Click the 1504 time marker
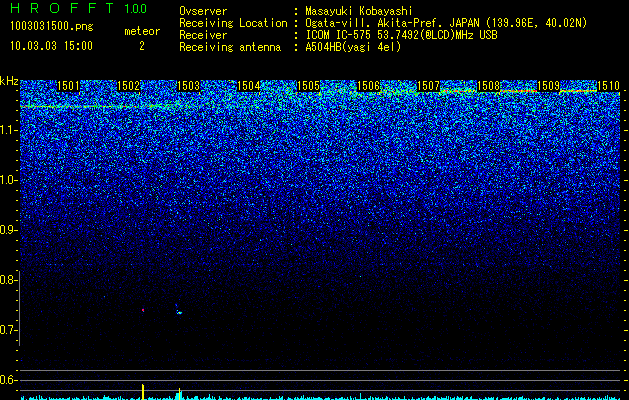This screenshot has height=400, width=629. coord(249,86)
